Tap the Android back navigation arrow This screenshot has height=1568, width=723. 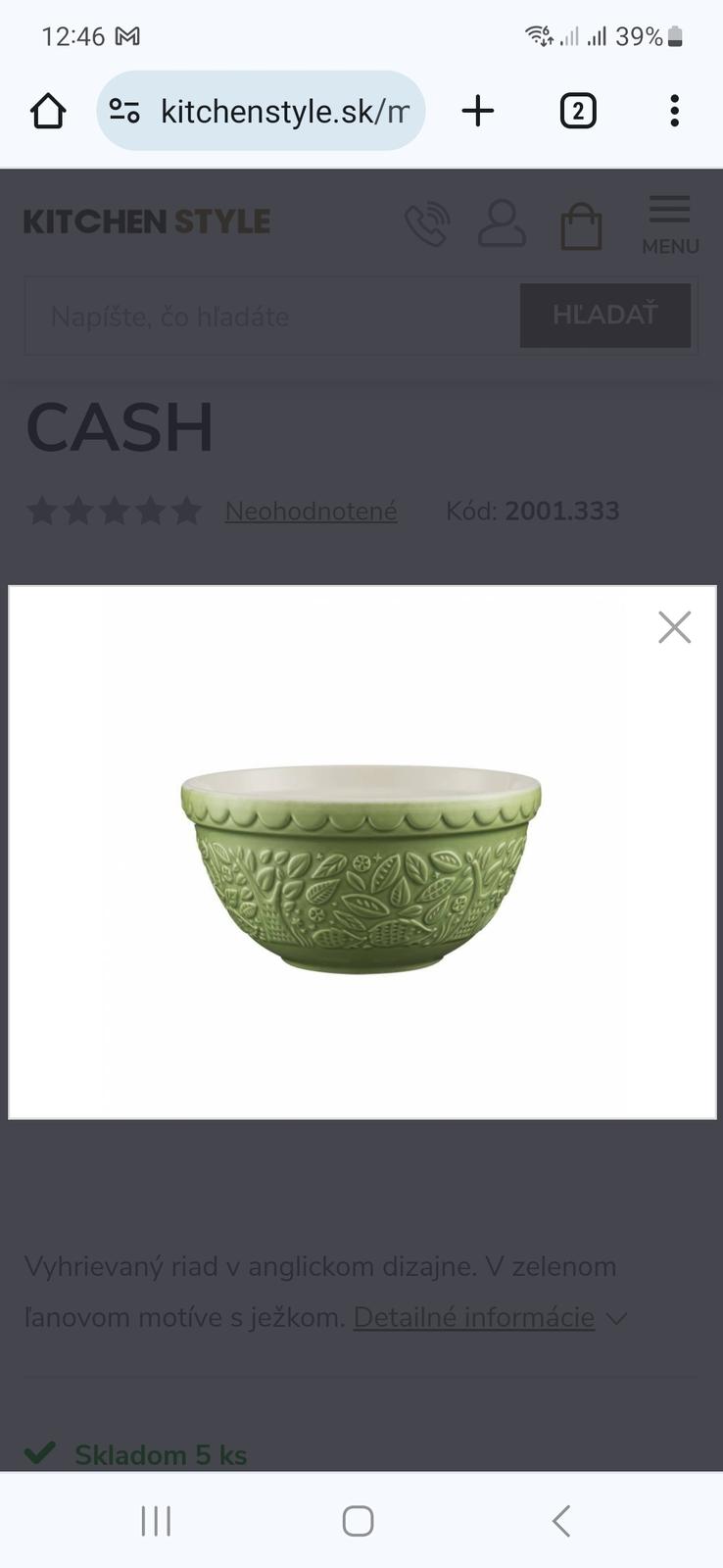[x=561, y=1521]
